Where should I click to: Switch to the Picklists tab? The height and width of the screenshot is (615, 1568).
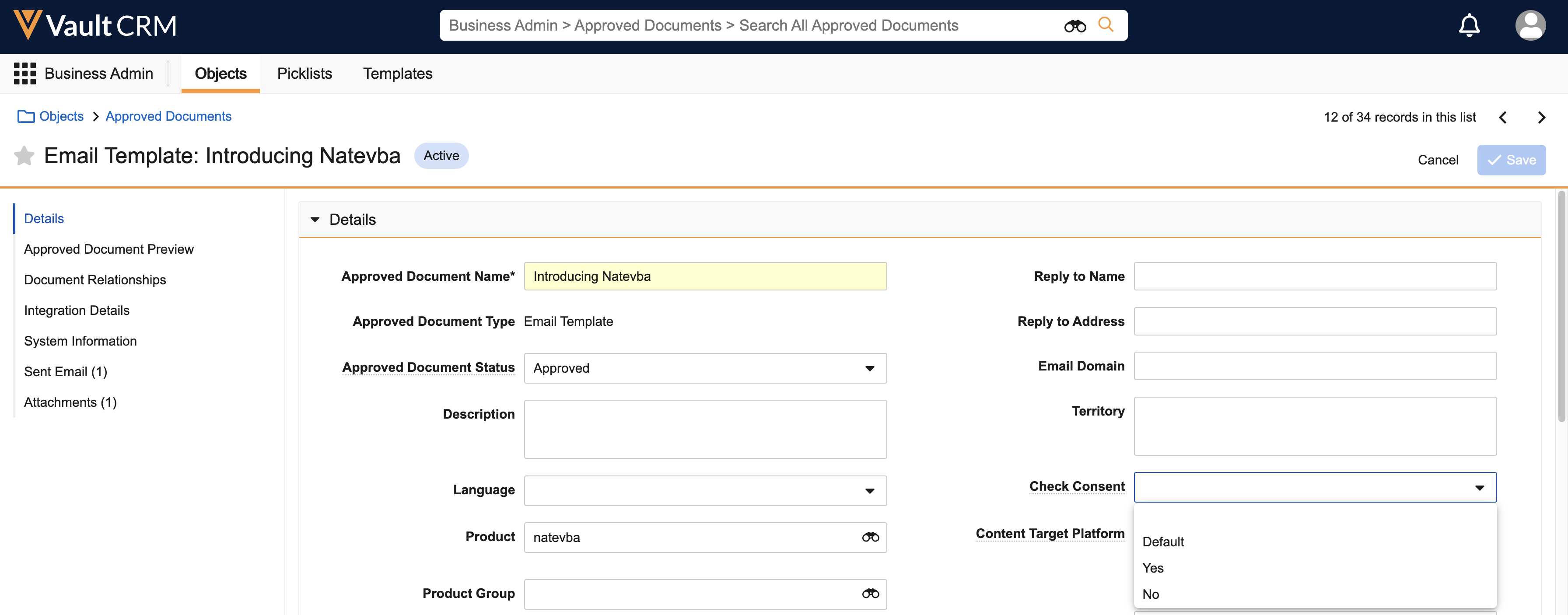[304, 73]
